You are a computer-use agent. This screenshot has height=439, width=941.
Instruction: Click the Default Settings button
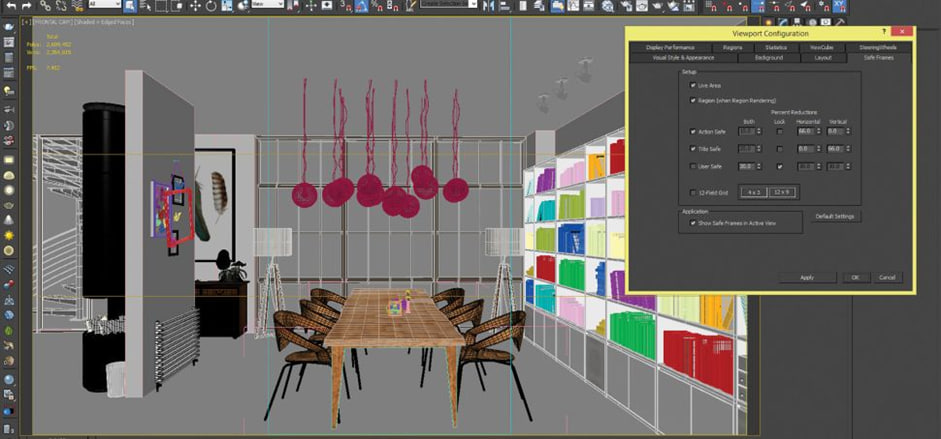coord(836,217)
